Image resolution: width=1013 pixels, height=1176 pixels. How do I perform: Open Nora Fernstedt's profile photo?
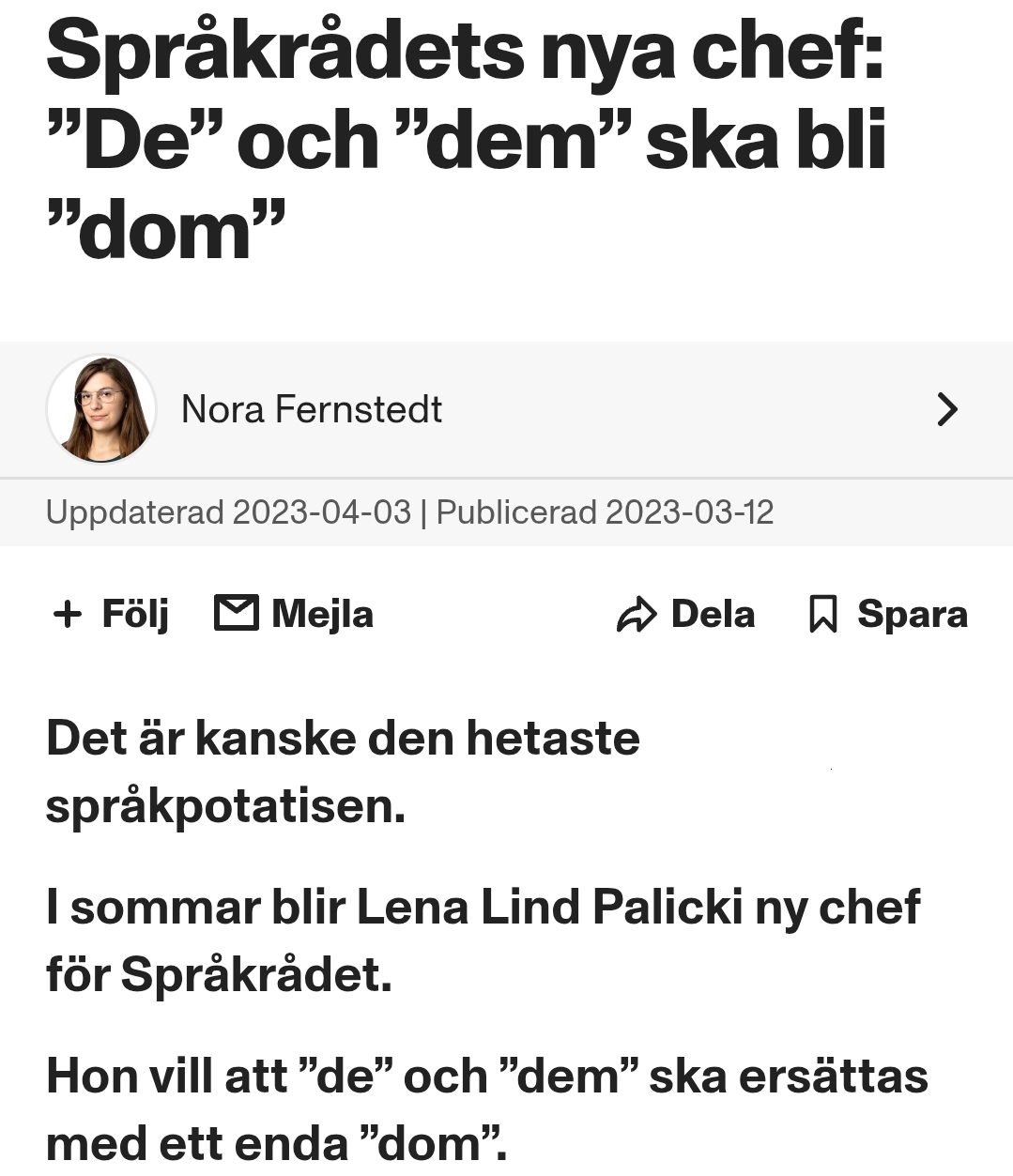(101, 409)
